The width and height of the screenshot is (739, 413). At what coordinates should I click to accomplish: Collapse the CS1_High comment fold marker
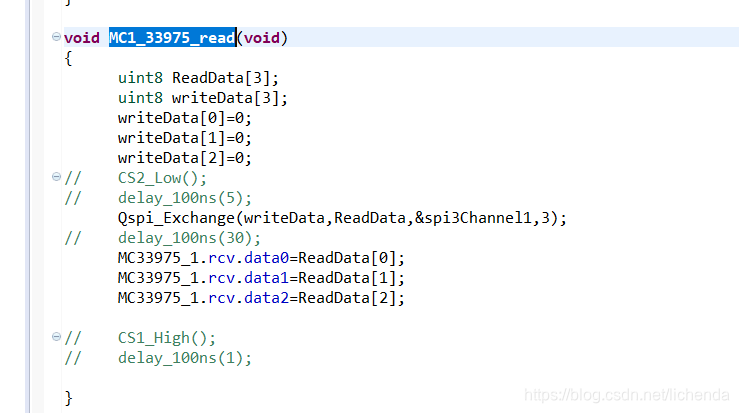(56, 337)
